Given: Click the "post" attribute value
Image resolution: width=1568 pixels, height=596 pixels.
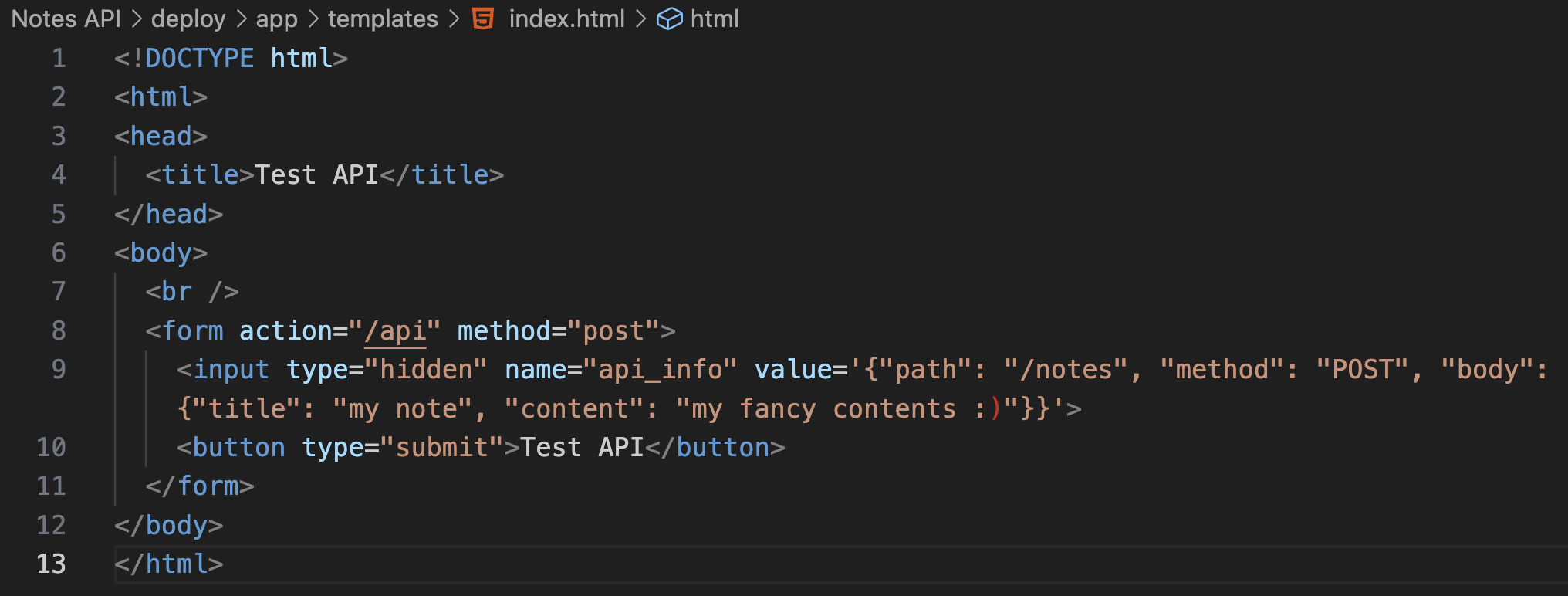Looking at the screenshot, I should coord(613,331).
